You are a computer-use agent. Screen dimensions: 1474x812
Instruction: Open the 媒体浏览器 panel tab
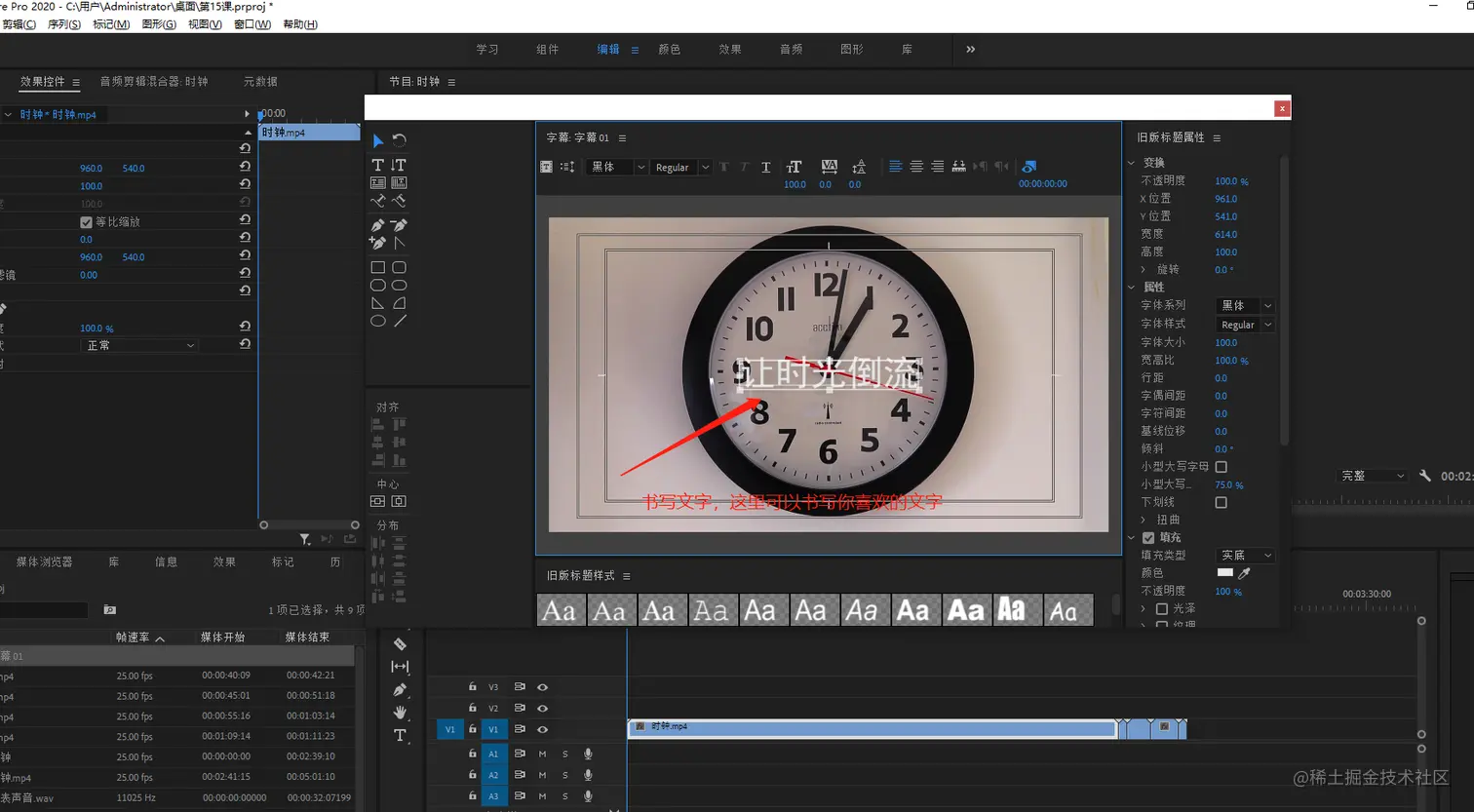44,562
